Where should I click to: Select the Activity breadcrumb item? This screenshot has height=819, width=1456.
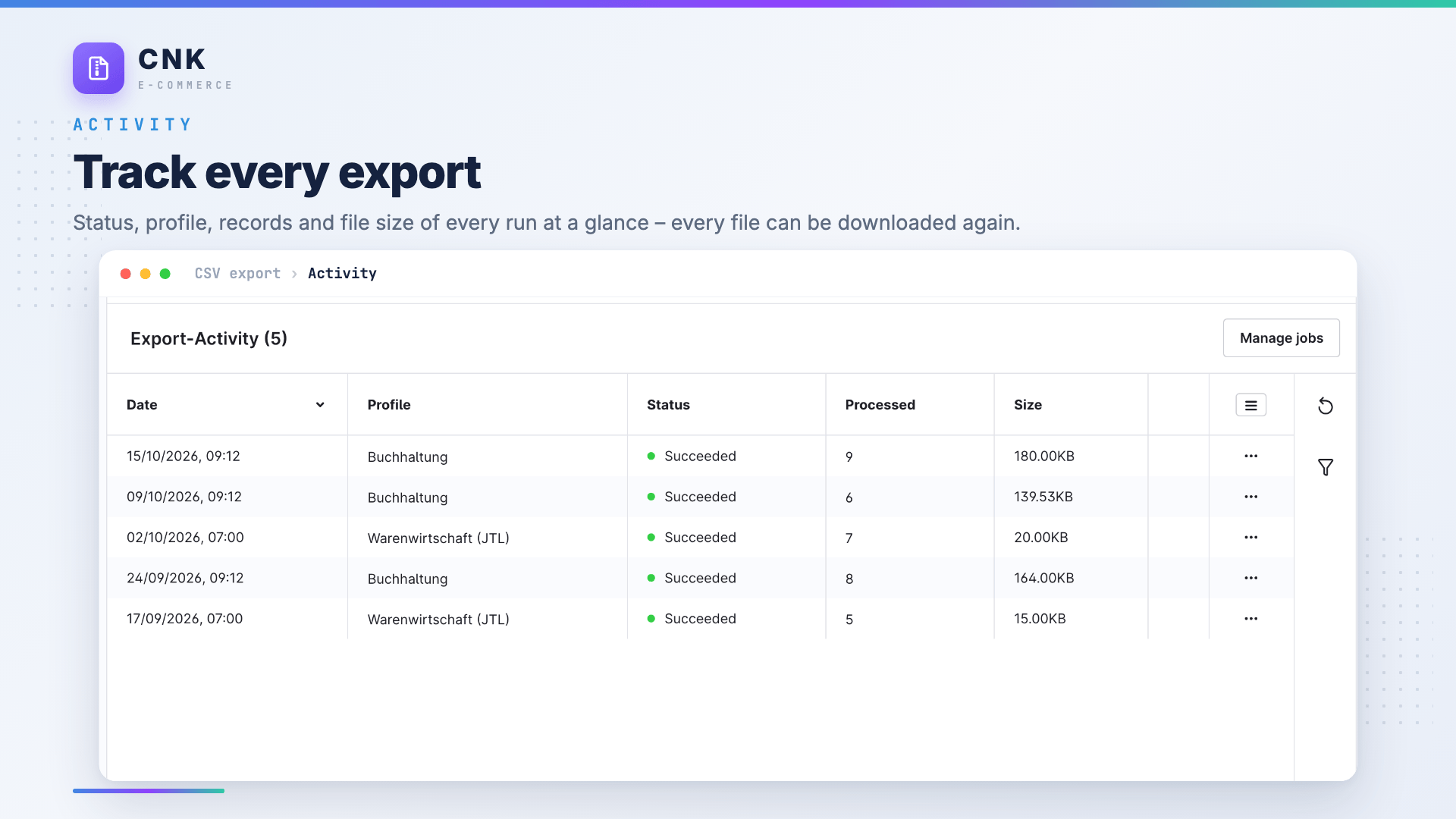[x=342, y=273]
